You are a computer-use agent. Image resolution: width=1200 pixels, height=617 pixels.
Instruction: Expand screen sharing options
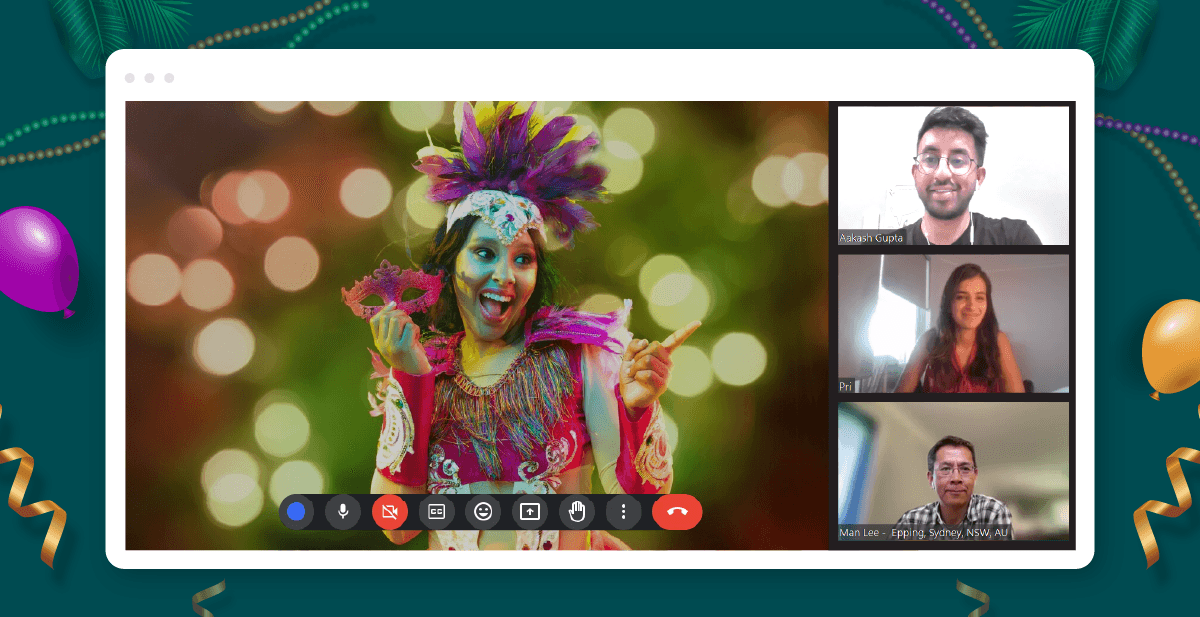click(530, 512)
